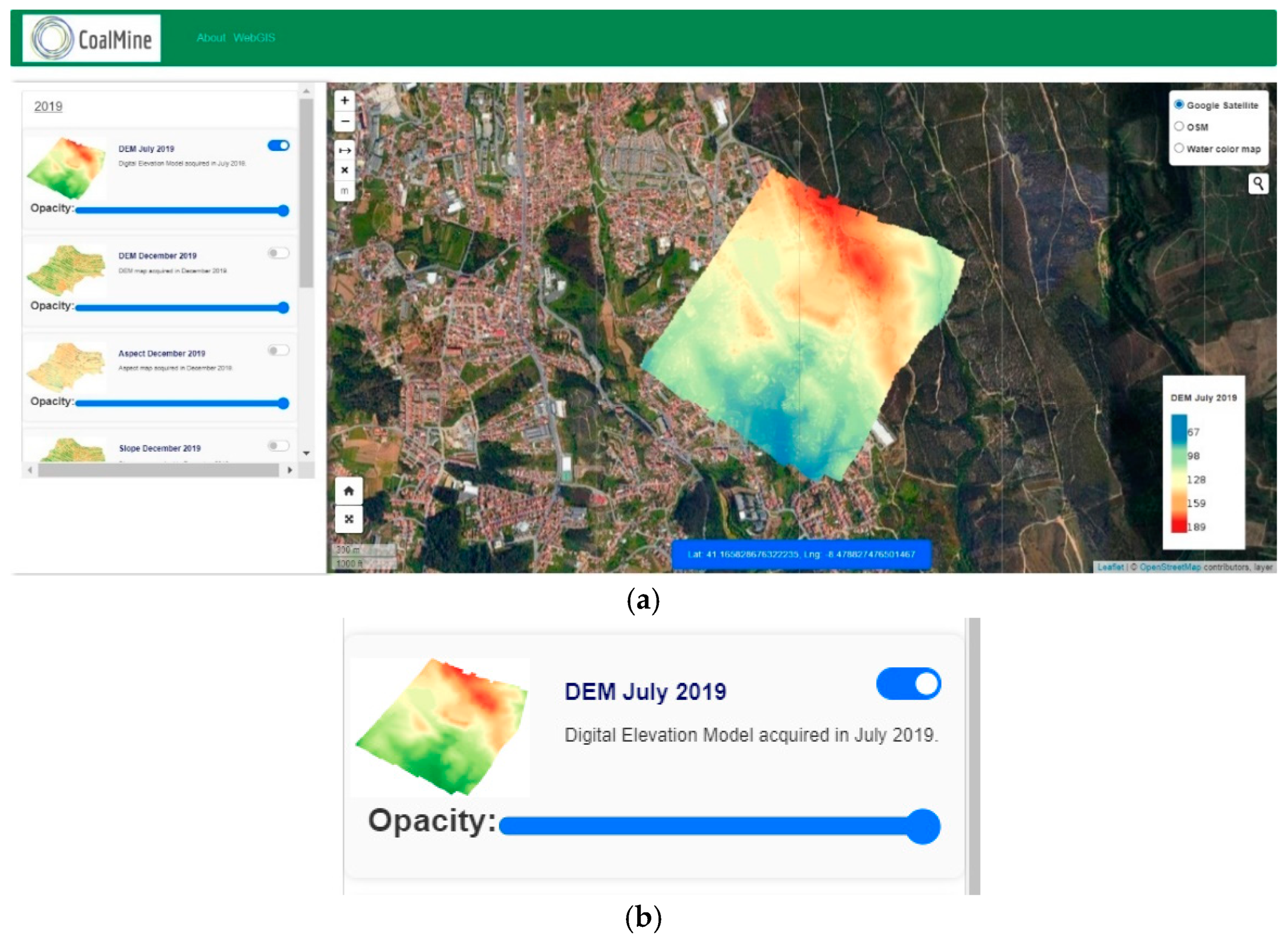Expand the 2019 layer group heading
Viewport: 1288px width, 942px height.
[x=48, y=107]
